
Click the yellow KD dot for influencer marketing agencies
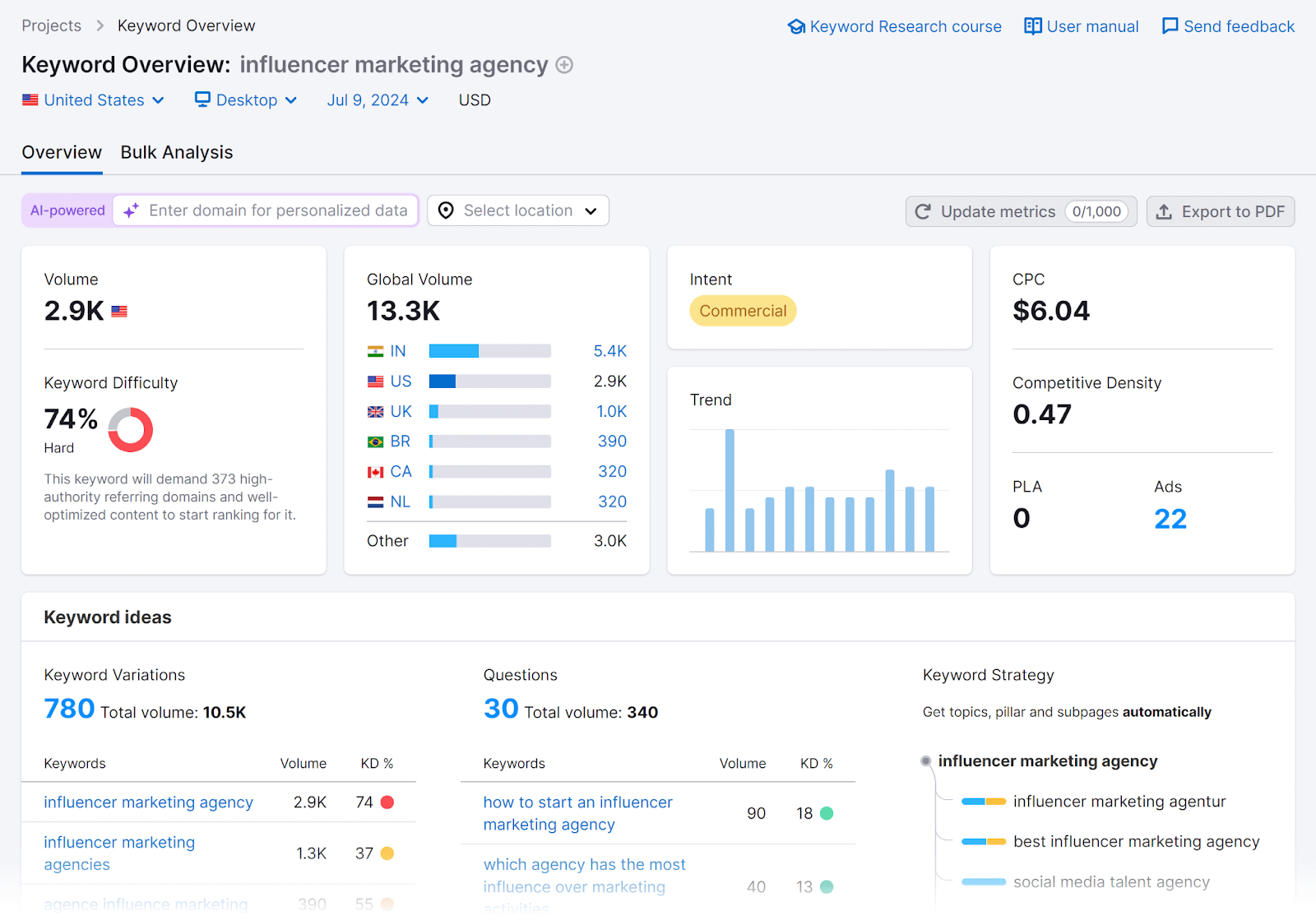click(387, 853)
